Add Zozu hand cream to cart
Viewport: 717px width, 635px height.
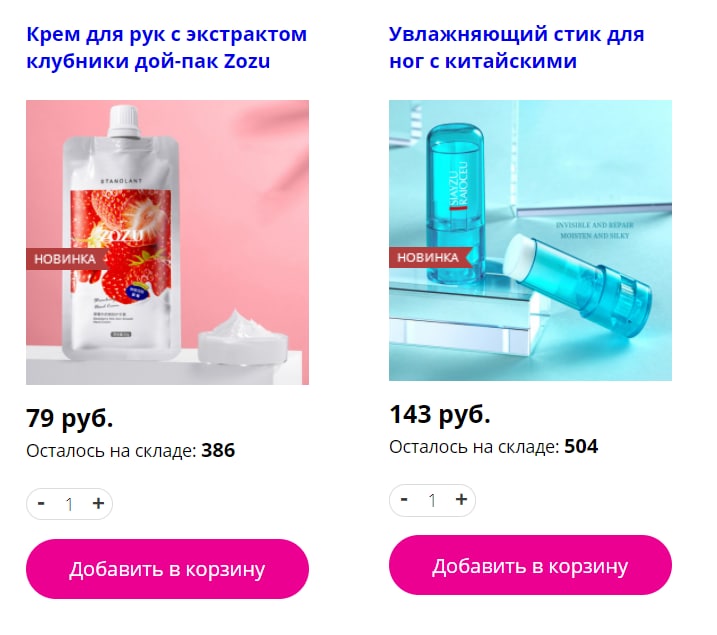[167, 569]
